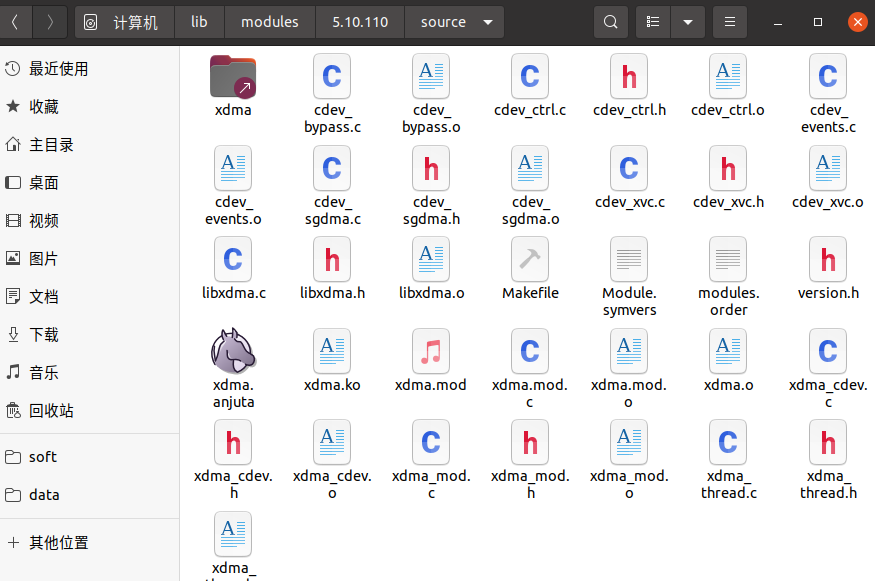Open the search magnifier in the toolbar
The height and width of the screenshot is (581, 875).
click(x=611, y=22)
